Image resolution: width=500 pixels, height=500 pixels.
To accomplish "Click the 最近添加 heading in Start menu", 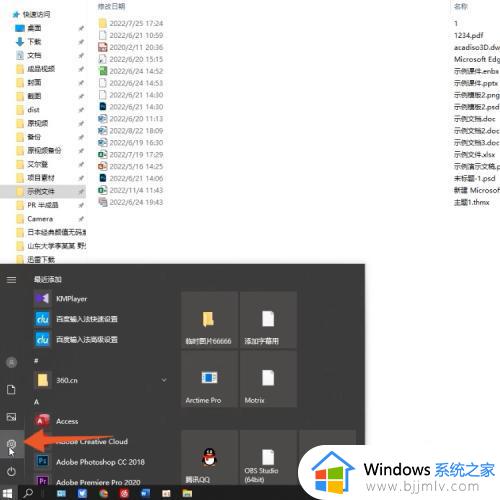I will pos(48,279).
